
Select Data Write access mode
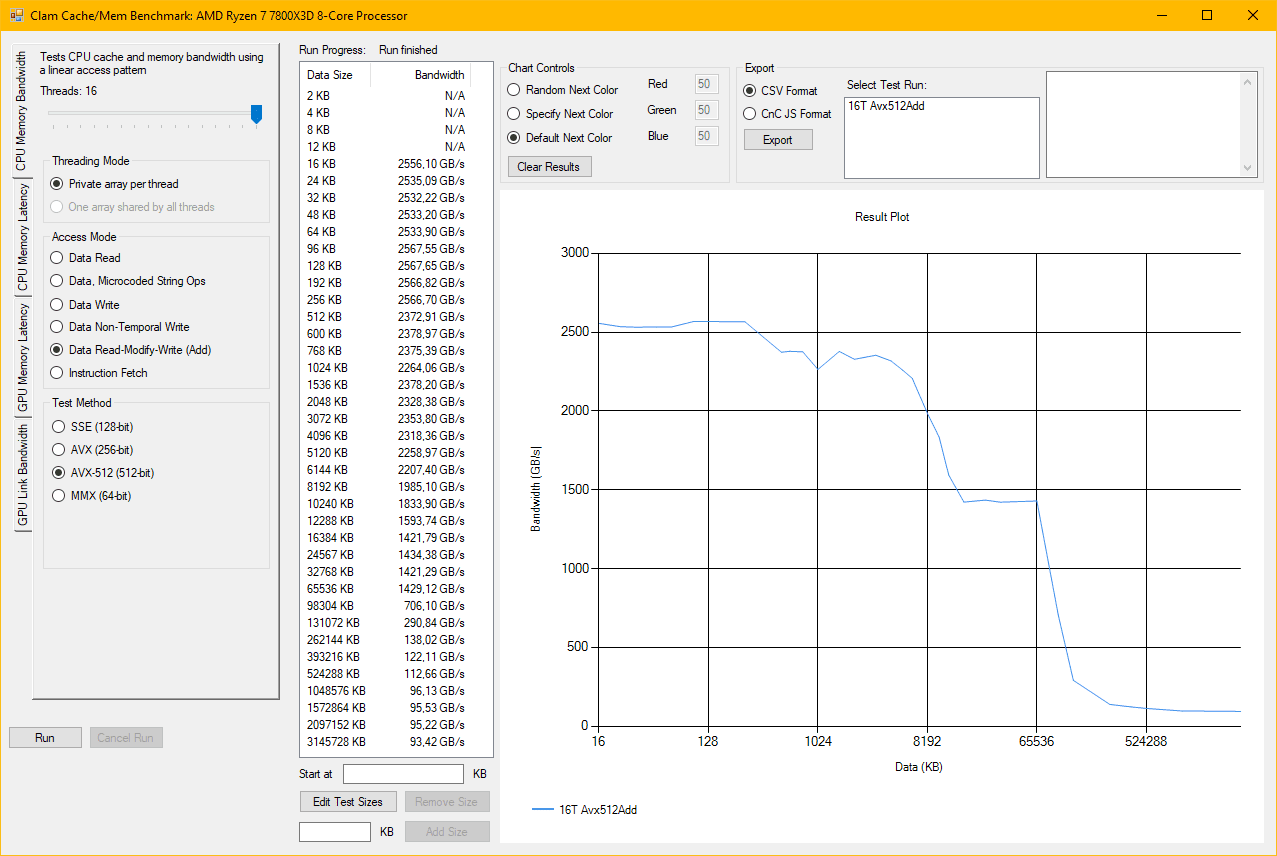point(85,304)
